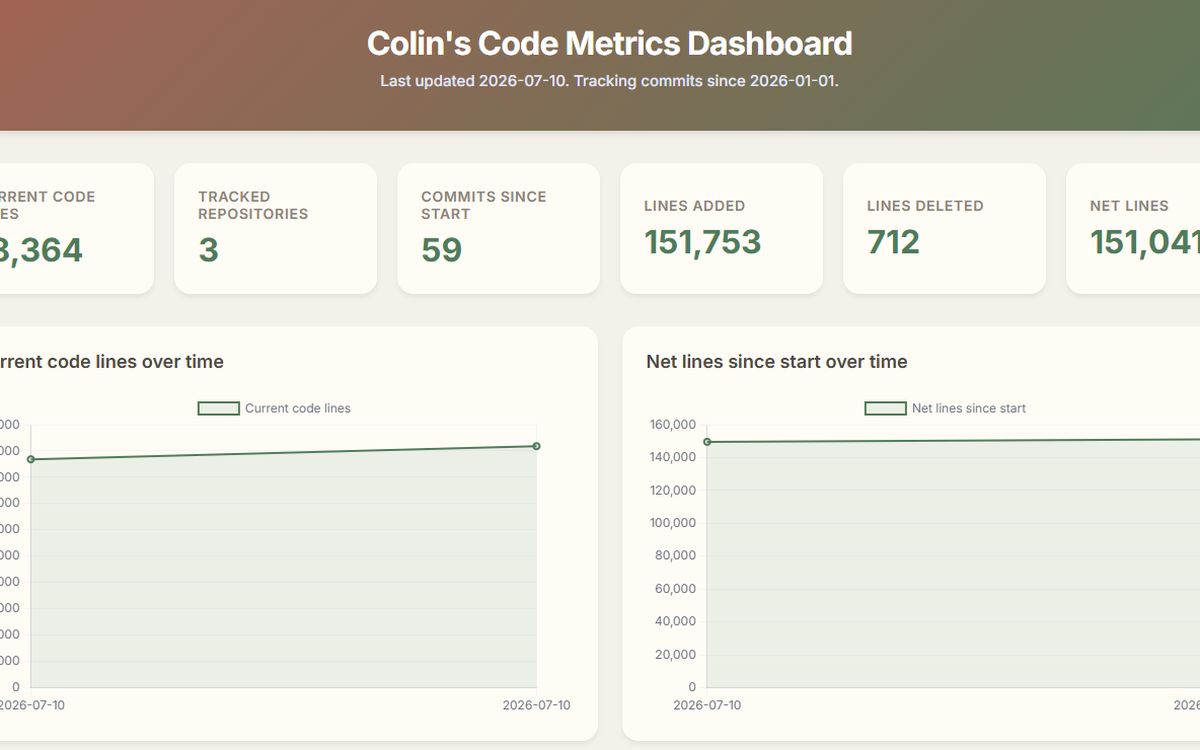Click the right data point on code lines chart
Viewport: 1200px width, 750px height.
(537, 446)
